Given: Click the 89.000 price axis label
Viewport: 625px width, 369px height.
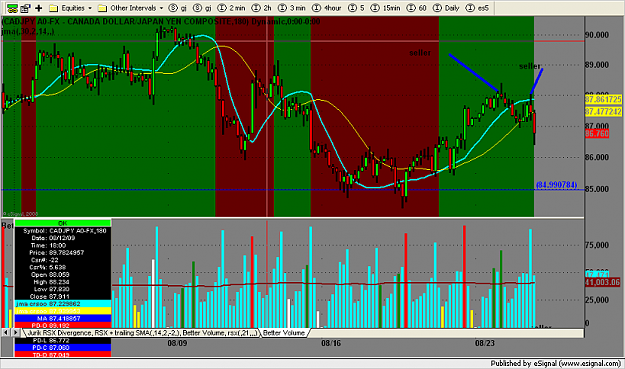Looking at the screenshot, I should 597,65.
